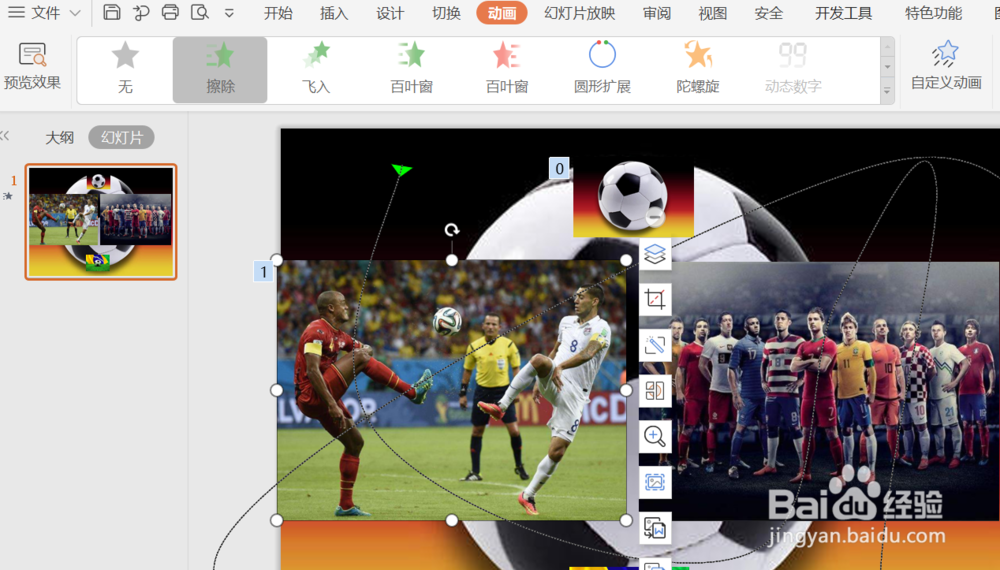Expand the dropdown arrow beside 文件

tap(75, 13)
